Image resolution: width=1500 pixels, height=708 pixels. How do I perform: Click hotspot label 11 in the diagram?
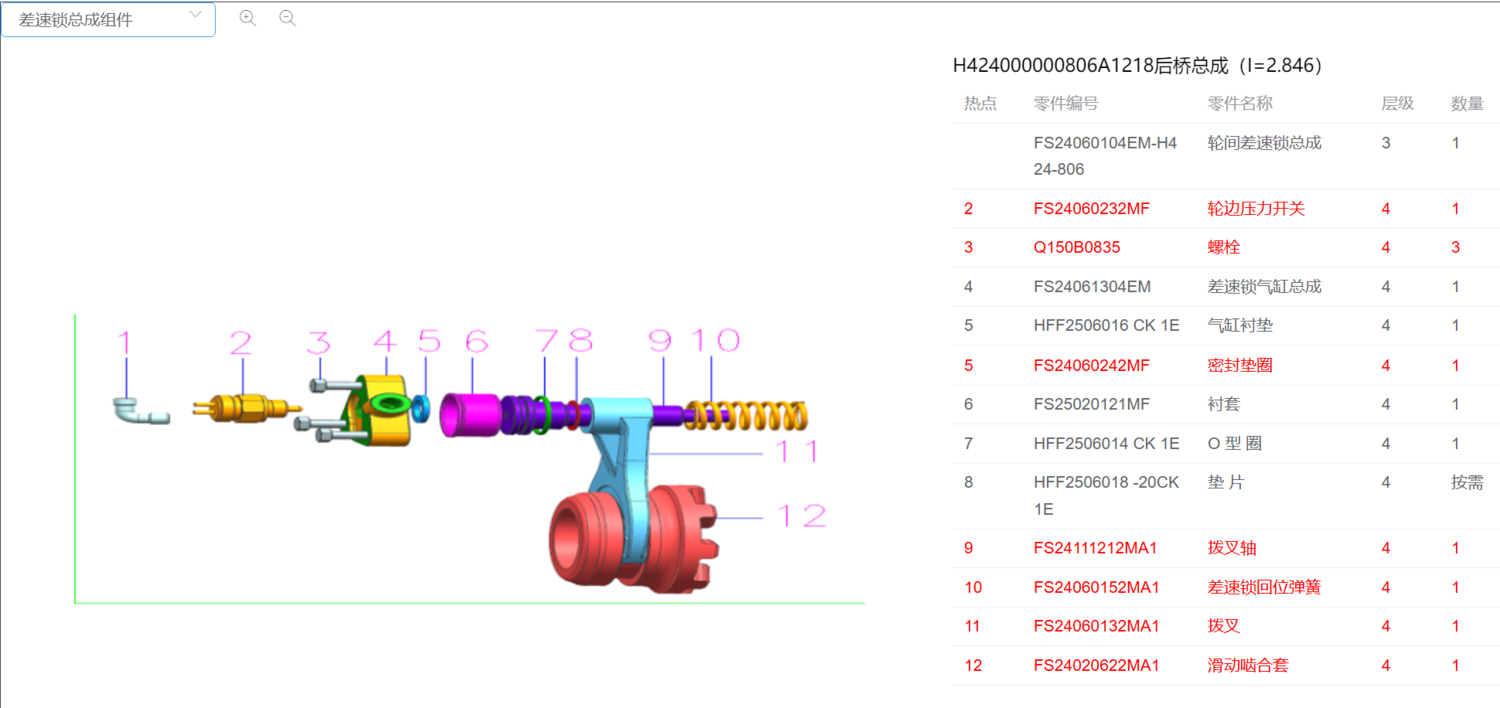tap(798, 452)
